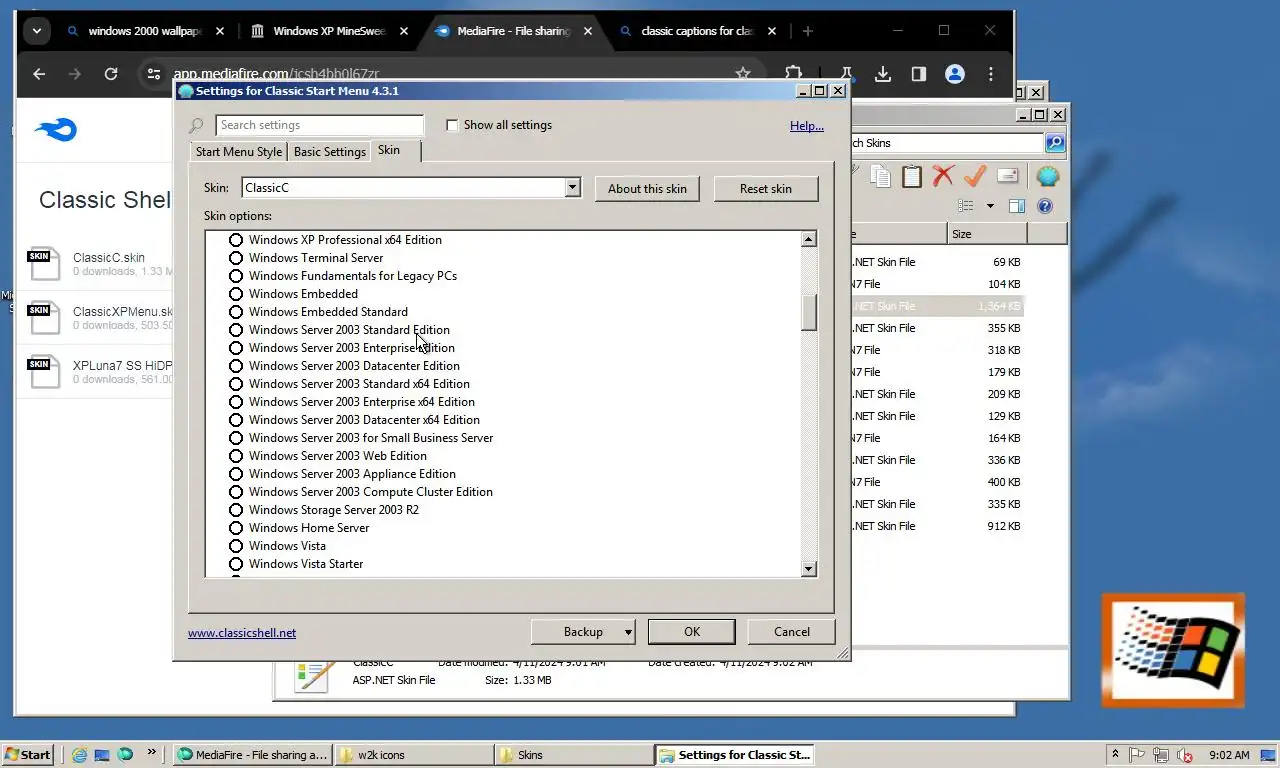Screen dimensions: 1280x768
Task: Click the view mode list icon in Skins window
Action: pyautogui.click(x=966, y=206)
